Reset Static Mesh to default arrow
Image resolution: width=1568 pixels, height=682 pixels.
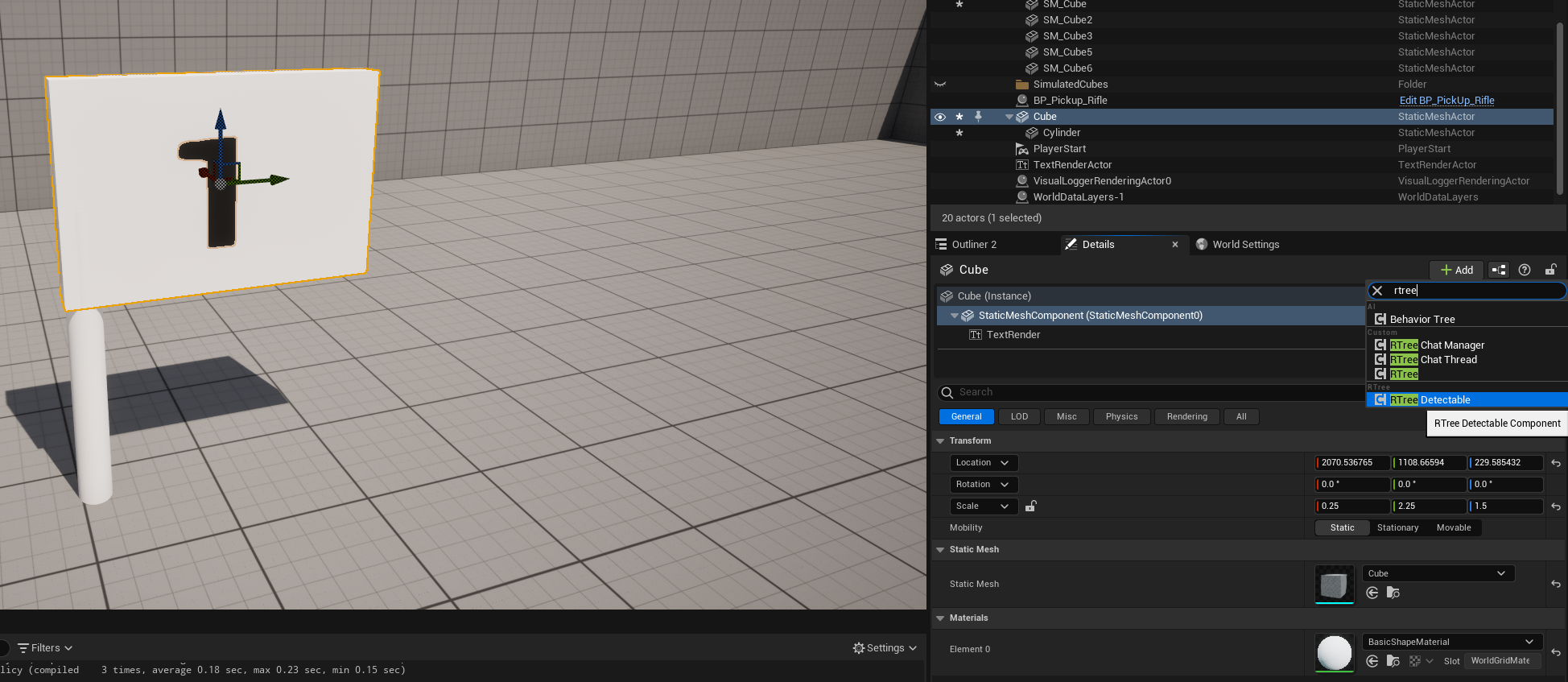coord(1556,585)
